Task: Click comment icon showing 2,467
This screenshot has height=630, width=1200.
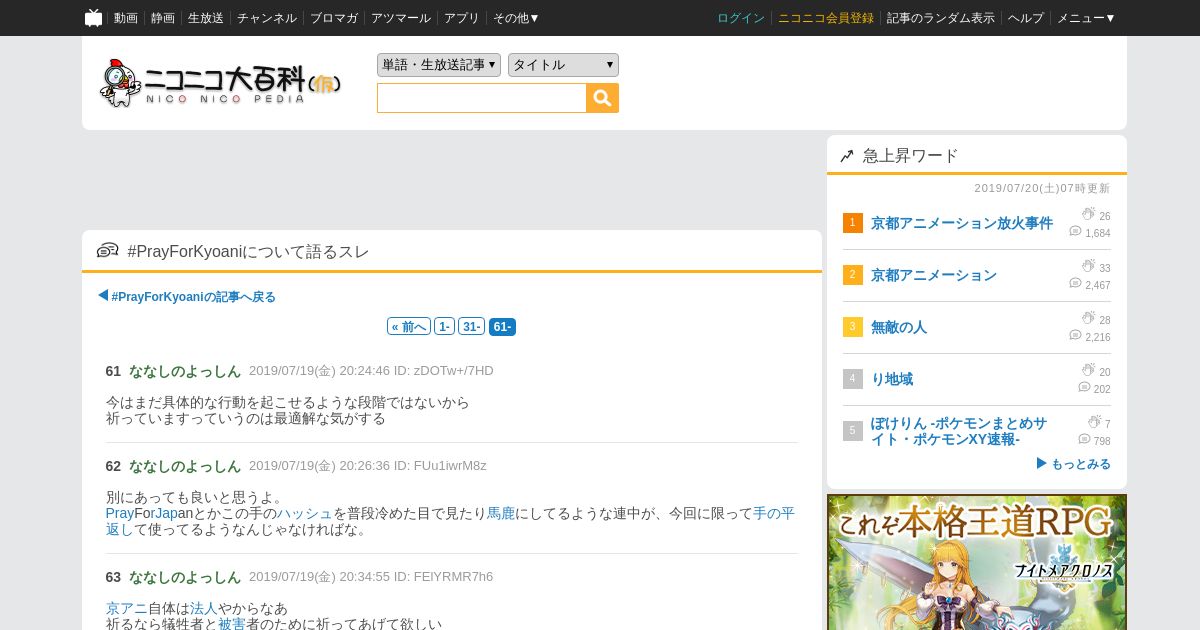Action: (x=1075, y=284)
